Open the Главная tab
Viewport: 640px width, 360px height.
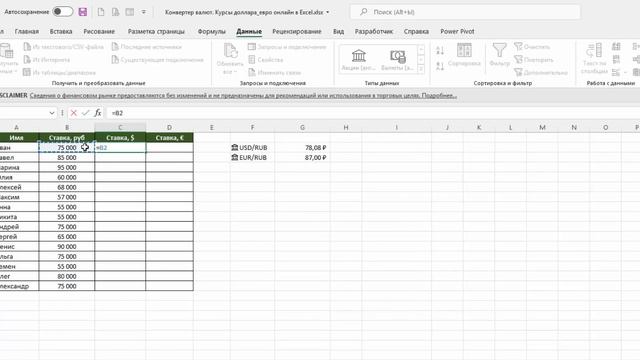(27, 31)
